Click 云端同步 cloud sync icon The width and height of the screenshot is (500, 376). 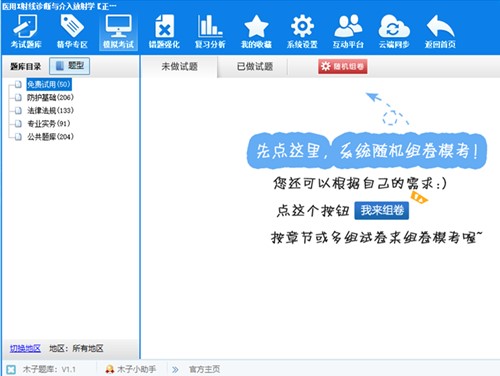pos(394,32)
